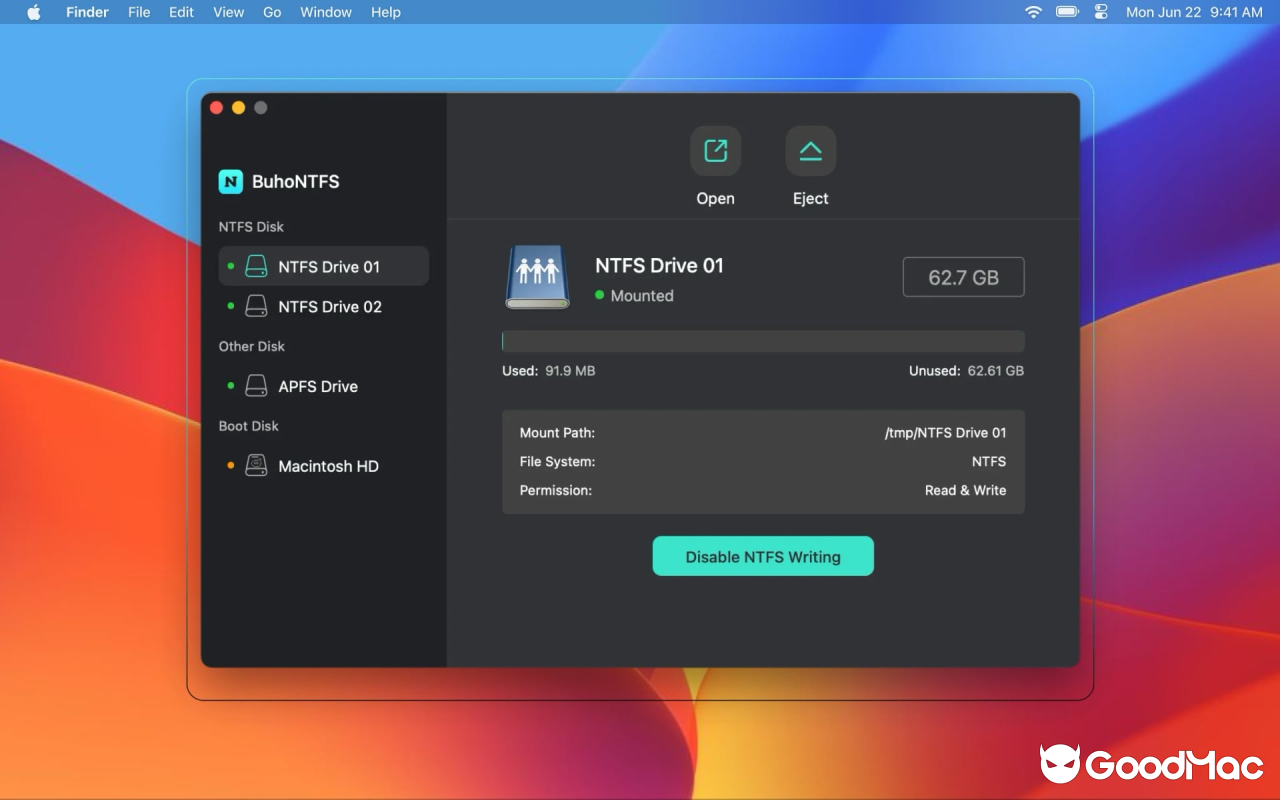
Task: Minimize the BuhoNTFS window
Action: coord(238,108)
